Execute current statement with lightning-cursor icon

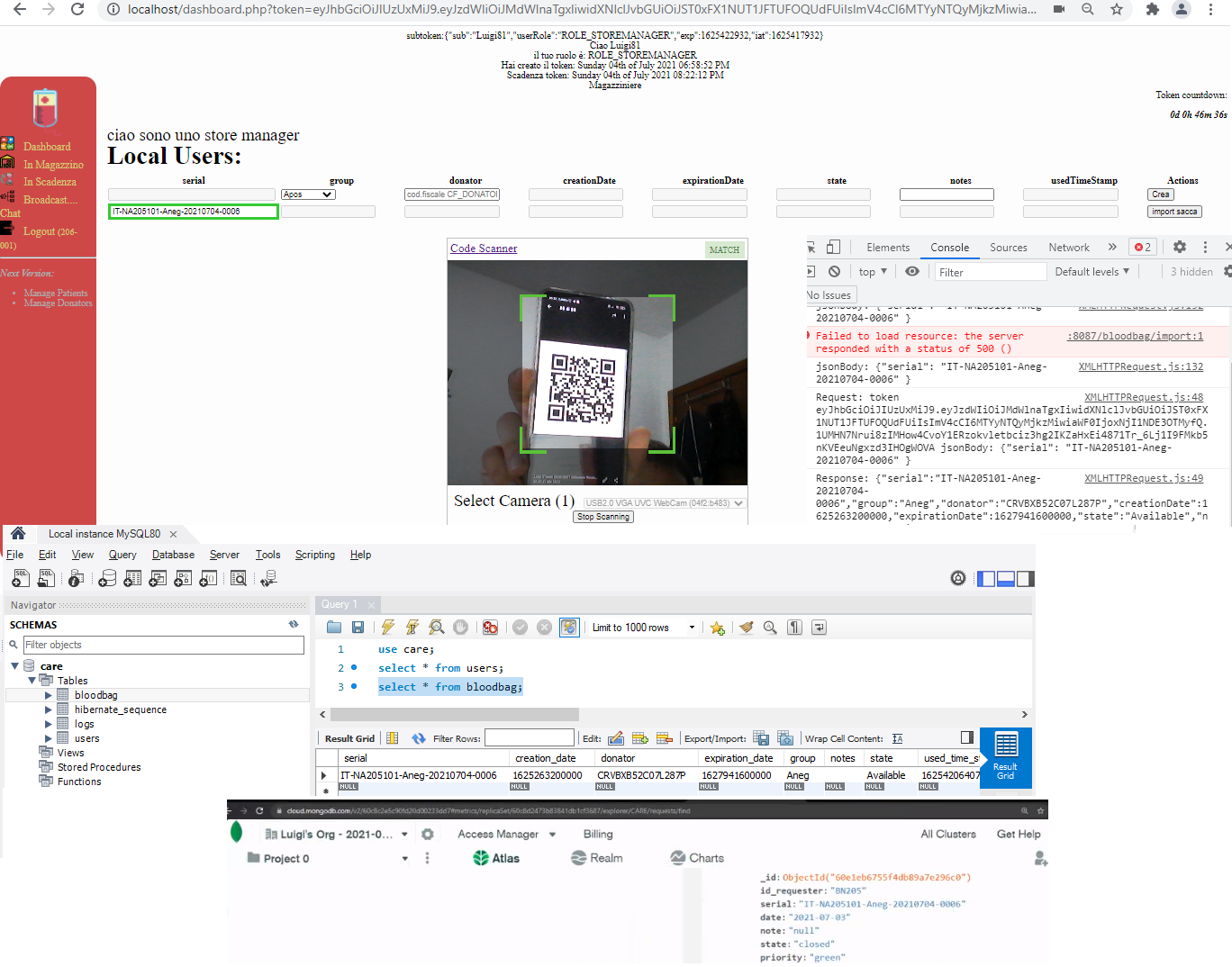pyautogui.click(x=412, y=628)
